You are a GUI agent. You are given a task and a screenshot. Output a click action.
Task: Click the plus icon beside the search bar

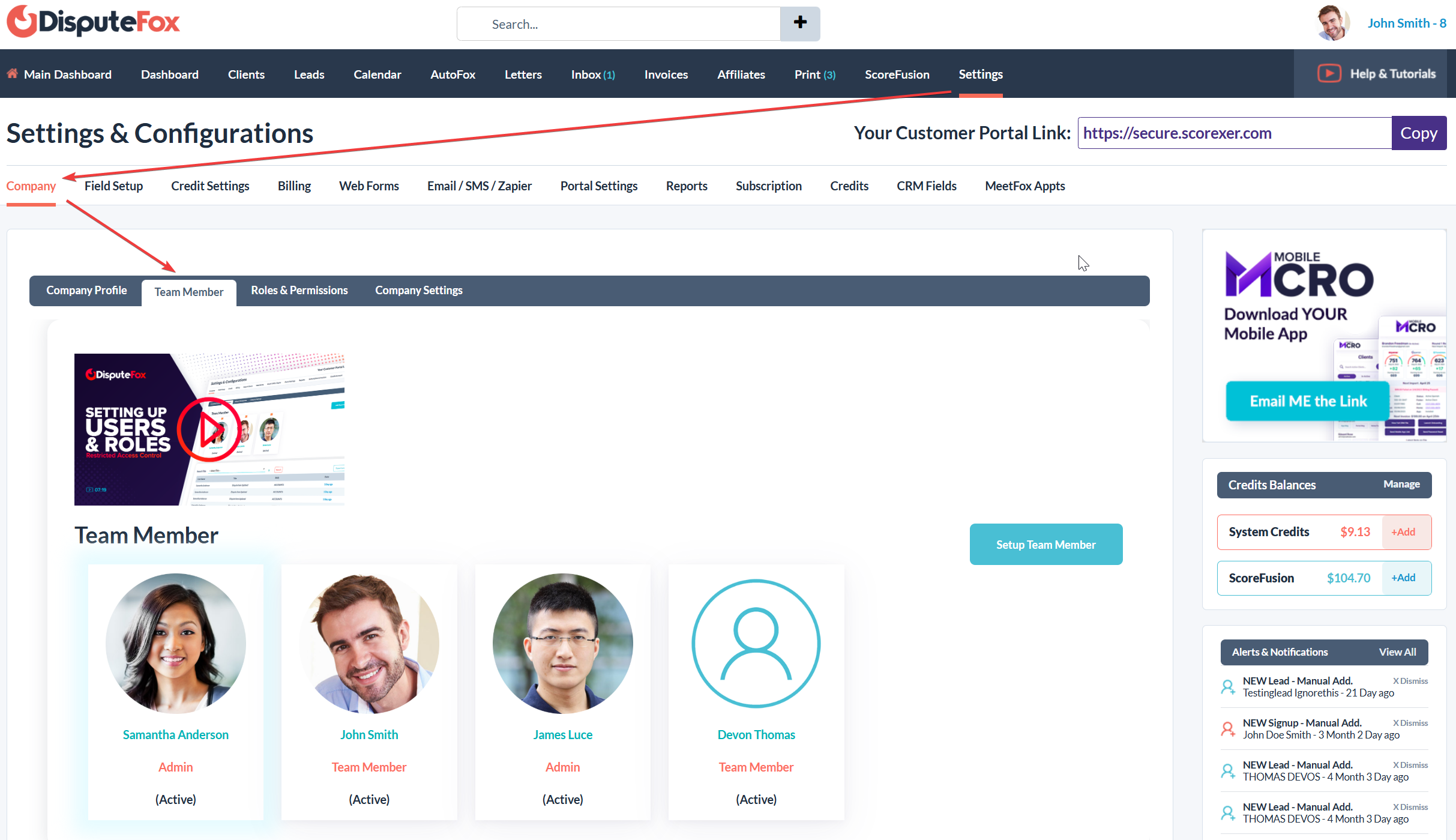(800, 23)
